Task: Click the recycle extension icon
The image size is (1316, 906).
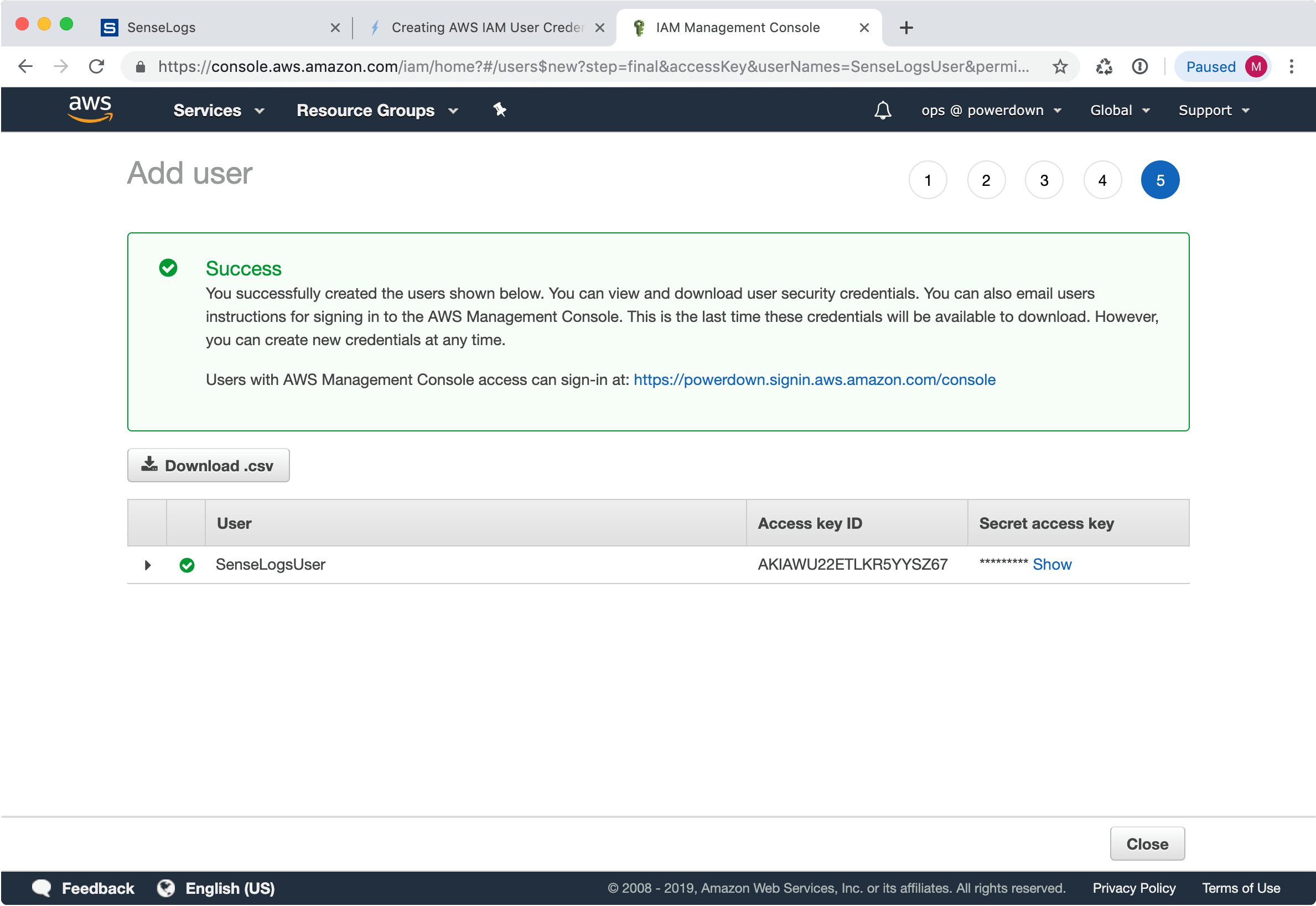Action: coord(1103,66)
